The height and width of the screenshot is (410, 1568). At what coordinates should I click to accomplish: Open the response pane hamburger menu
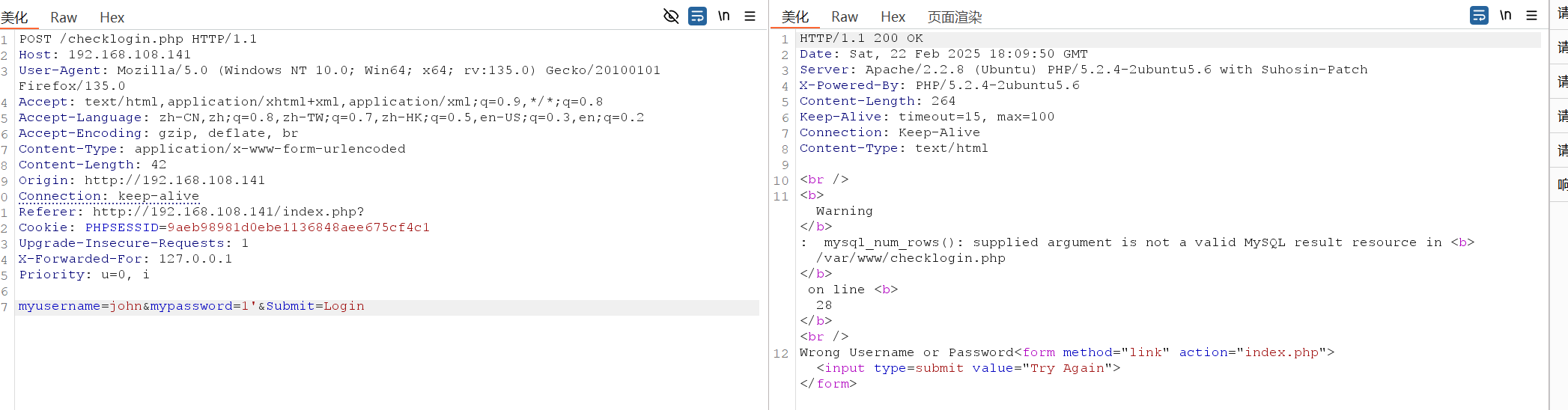1531,16
